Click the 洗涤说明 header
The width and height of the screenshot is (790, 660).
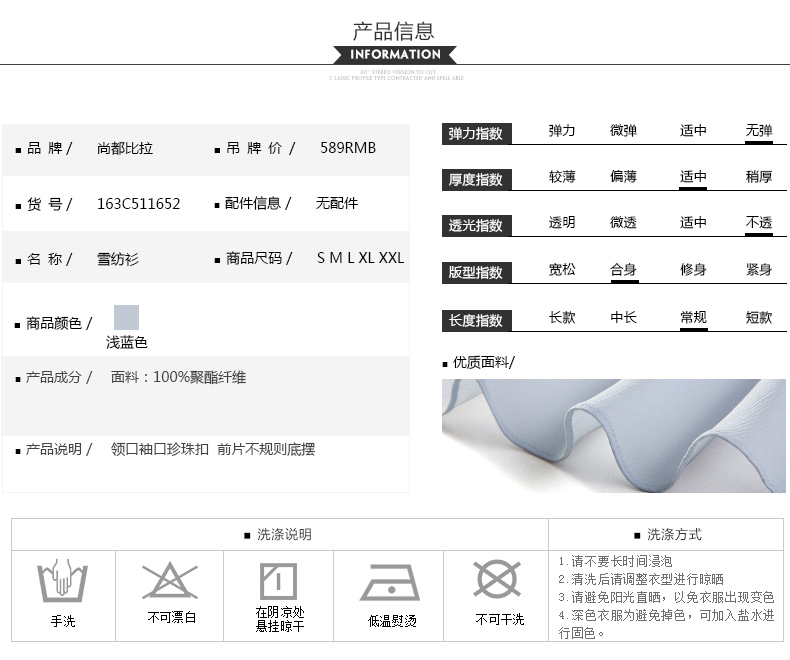pos(284,535)
